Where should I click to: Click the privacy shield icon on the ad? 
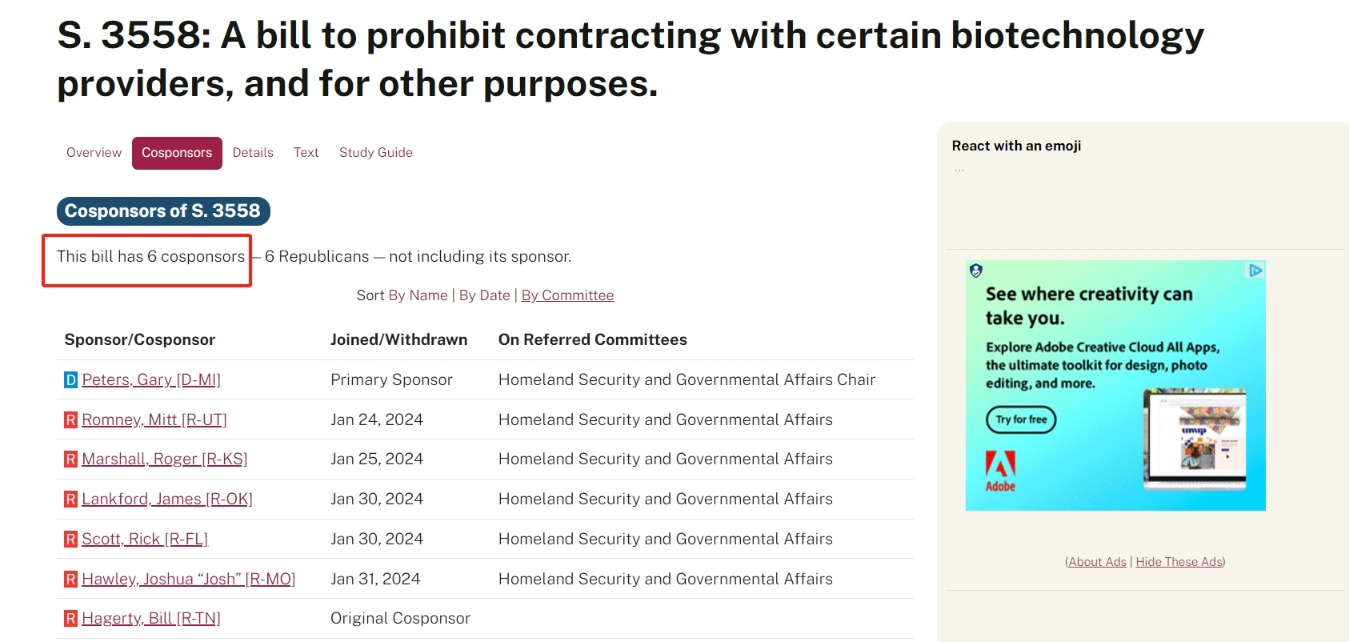pyautogui.click(x=976, y=270)
